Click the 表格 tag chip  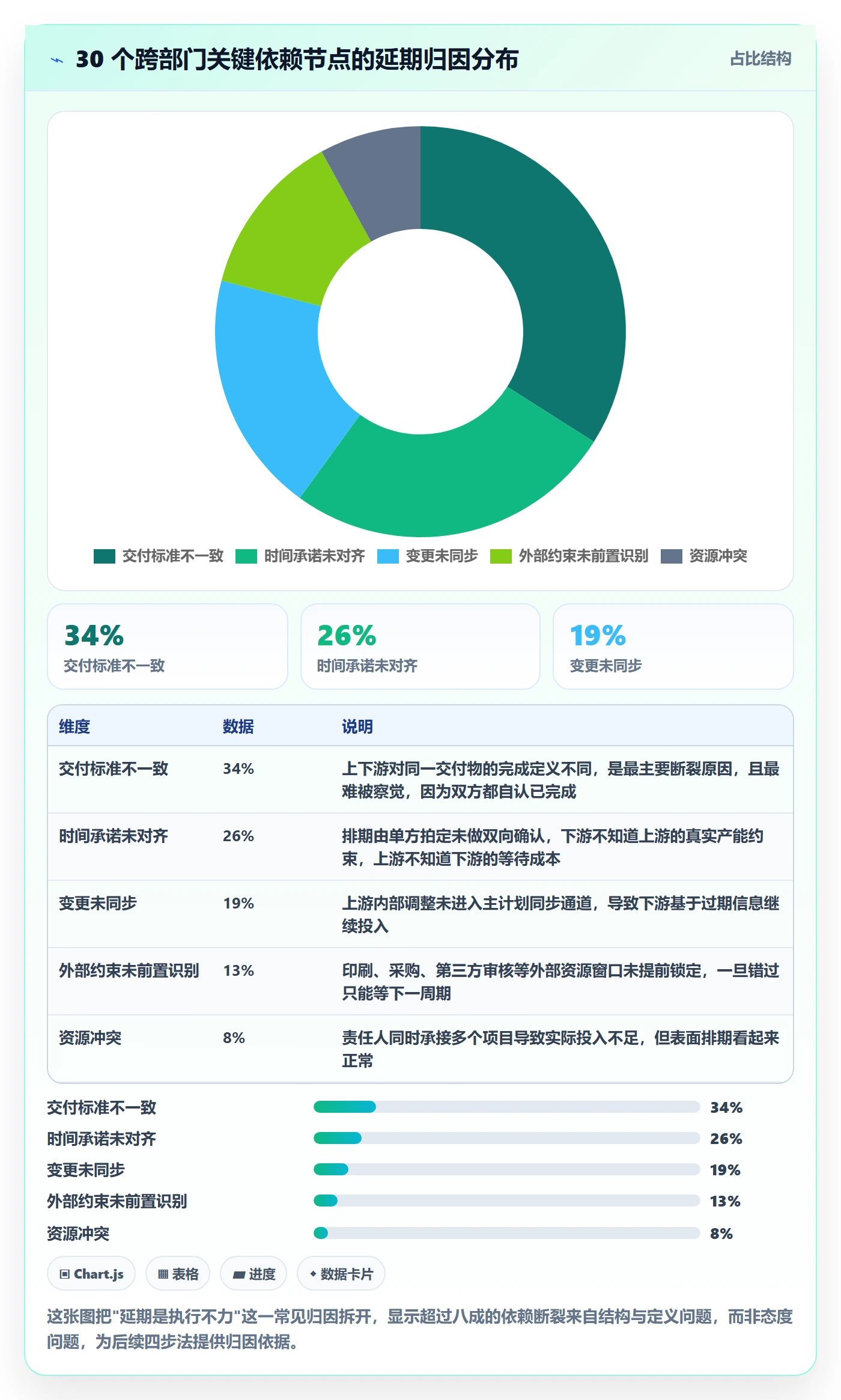click(x=178, y=1273)
